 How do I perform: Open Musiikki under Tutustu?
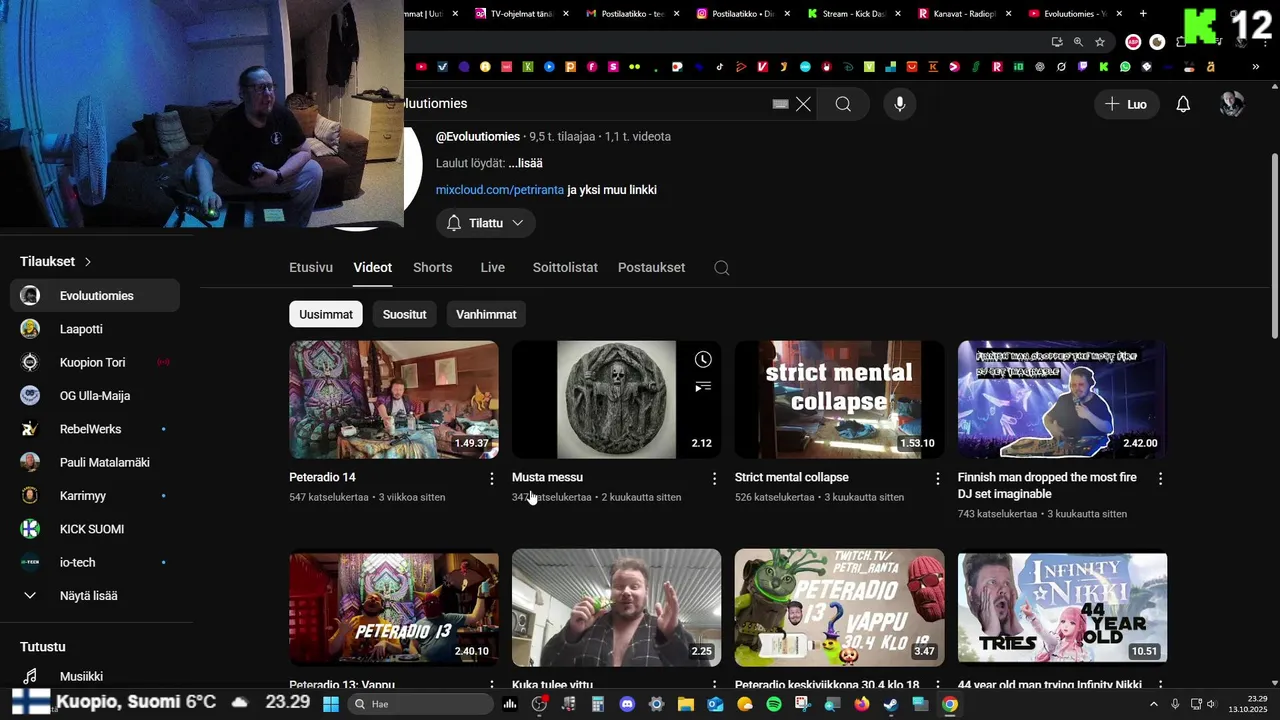(95, 677)
